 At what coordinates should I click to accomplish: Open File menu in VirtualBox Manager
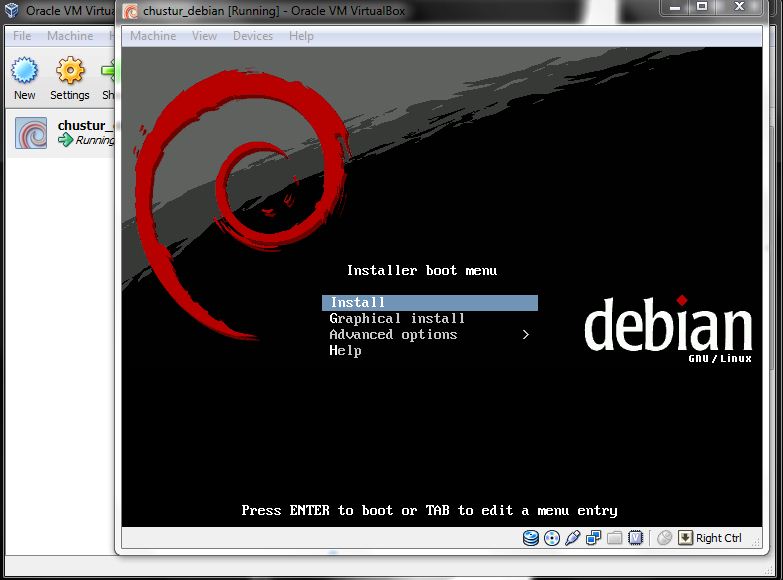(22, 36)
